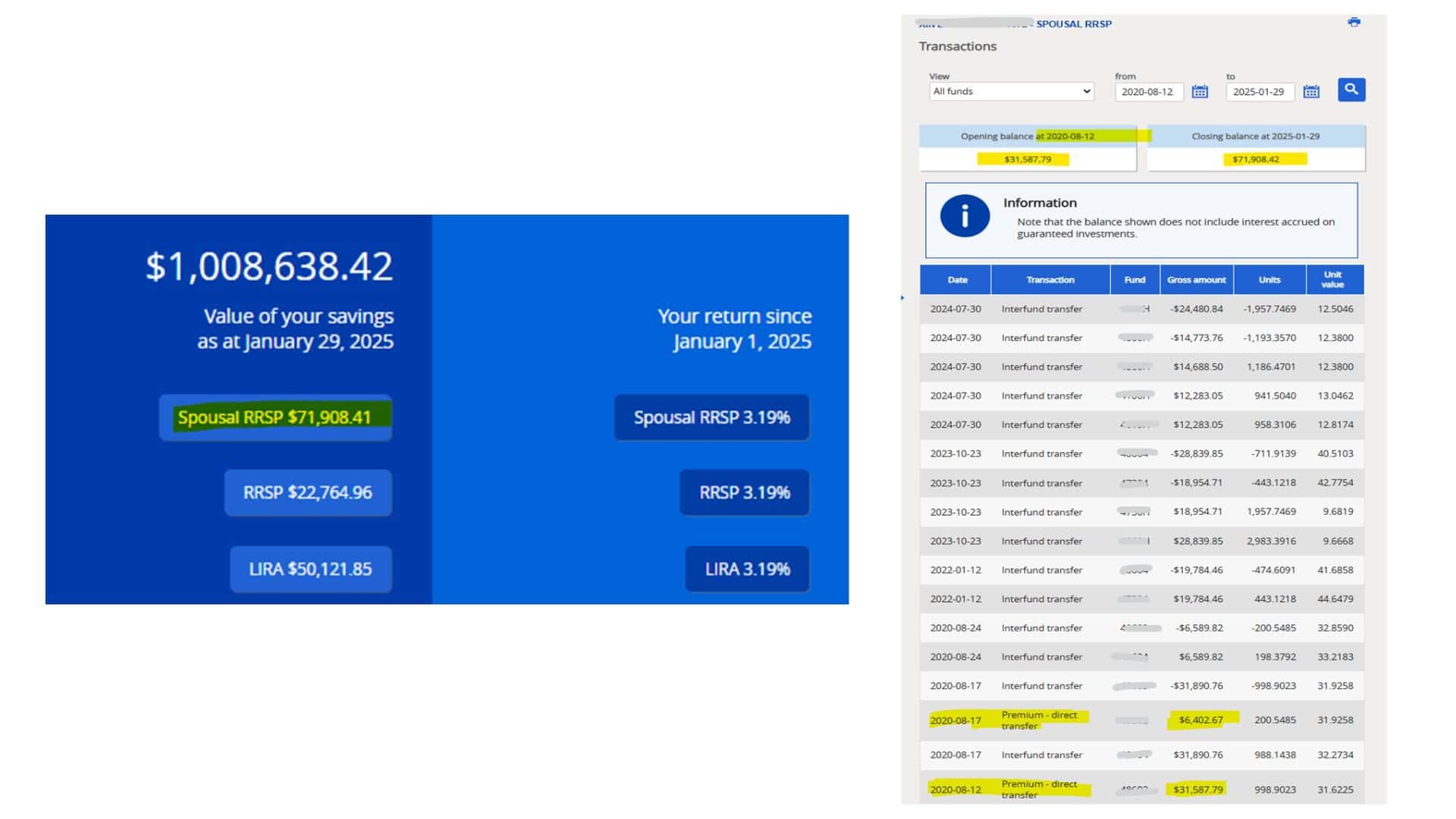Viewport: 1456px width, 819px height.
Task: Click the 'from' date input field
Action: point(1148,92)
